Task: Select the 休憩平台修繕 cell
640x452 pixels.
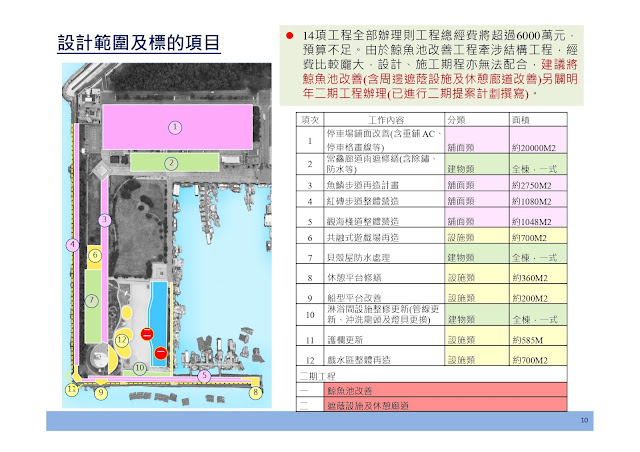Action: click(384, 274)
